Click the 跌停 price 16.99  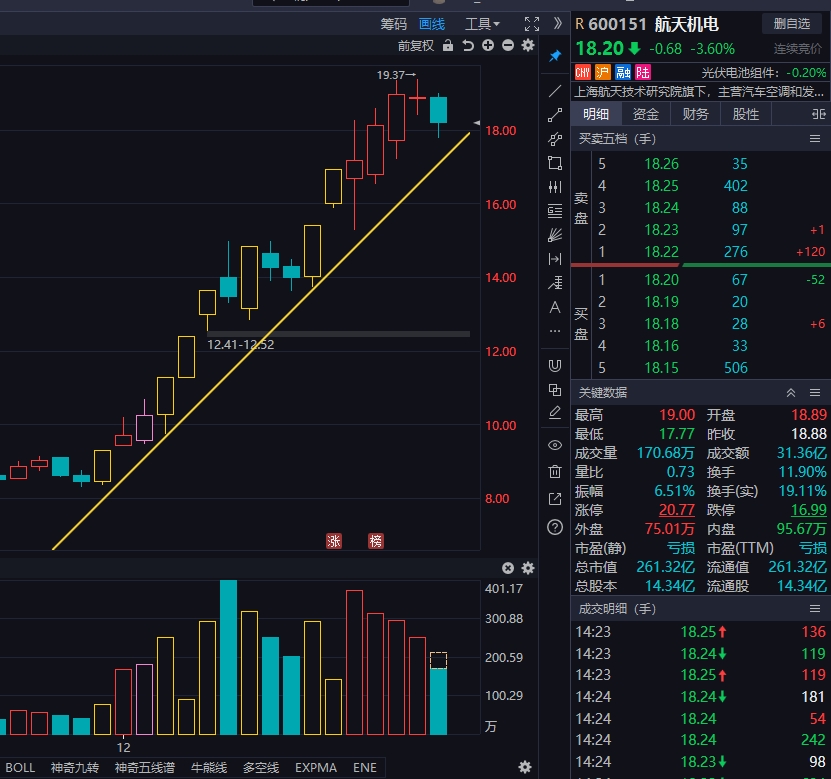(808, 510)
